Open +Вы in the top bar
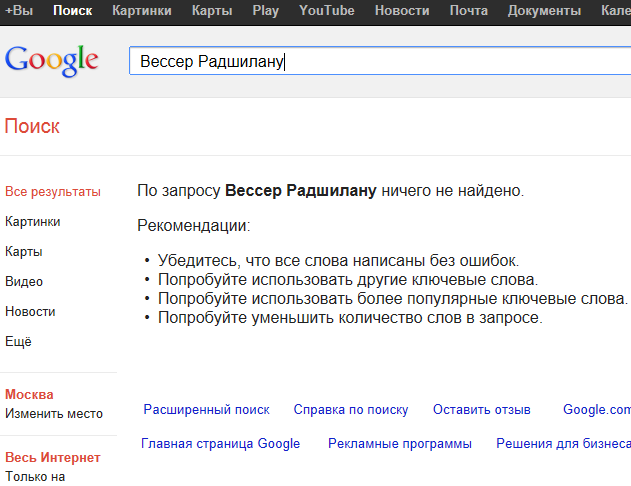 click(19, 10)
